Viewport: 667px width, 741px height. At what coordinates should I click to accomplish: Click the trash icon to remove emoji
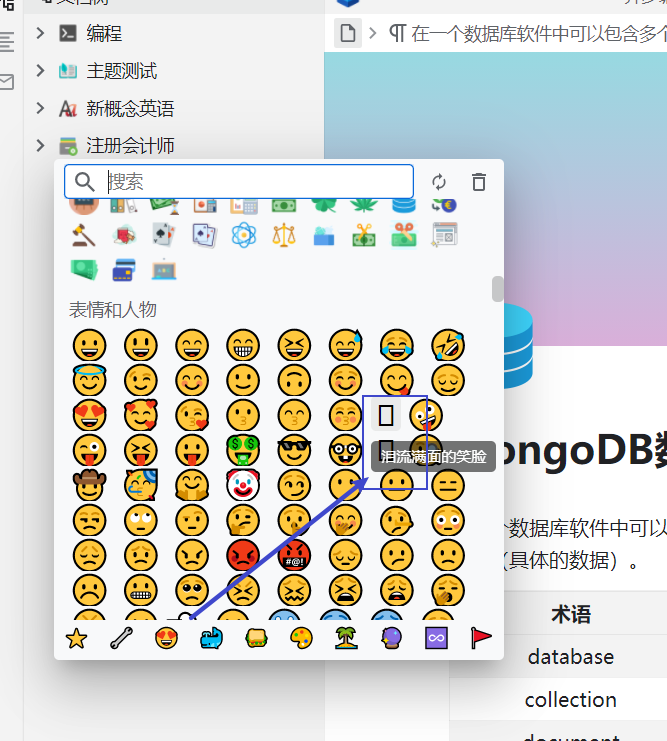pyautogui.click(x=478, y=182)
